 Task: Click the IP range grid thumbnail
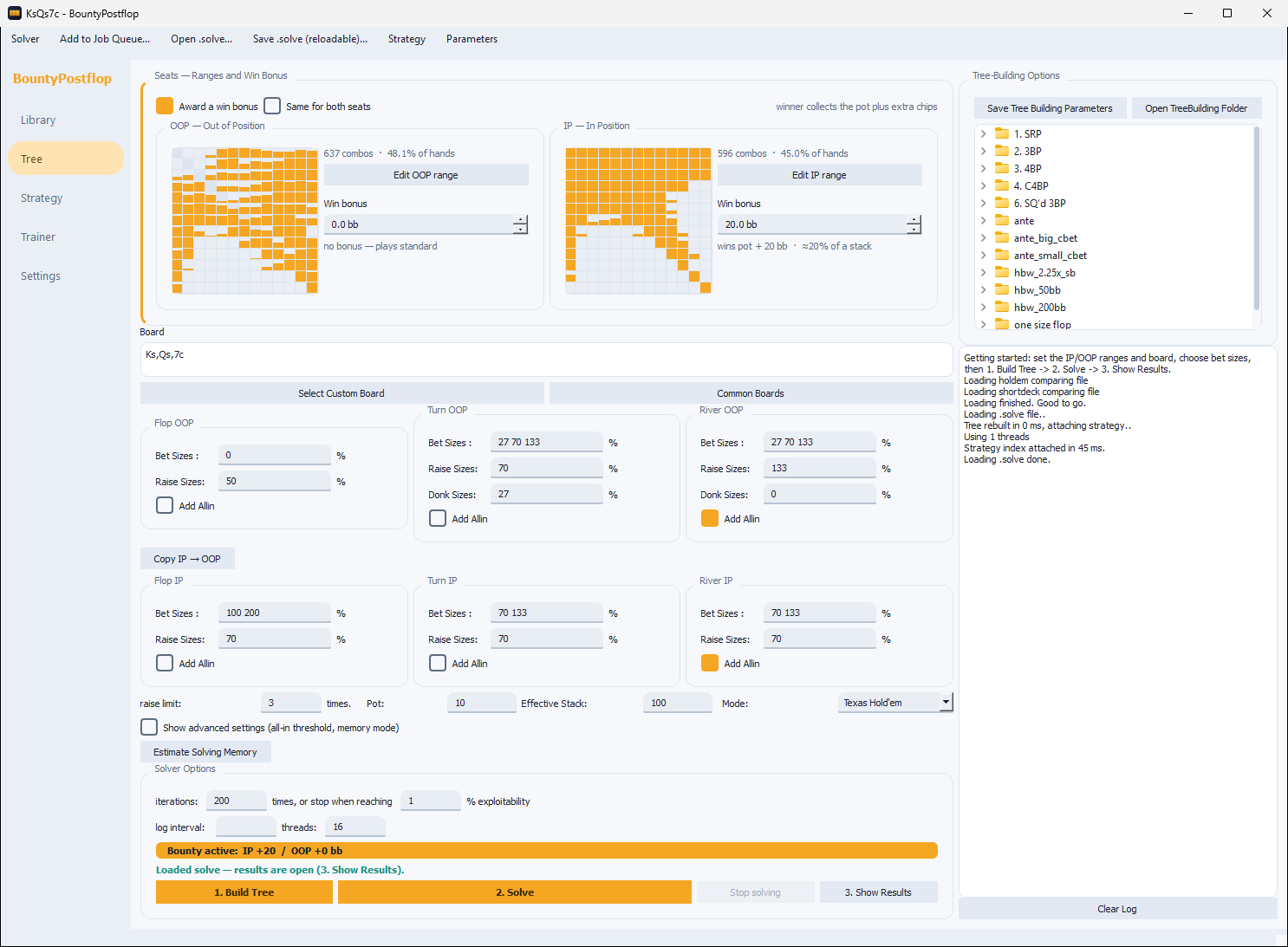click(639, 220)
